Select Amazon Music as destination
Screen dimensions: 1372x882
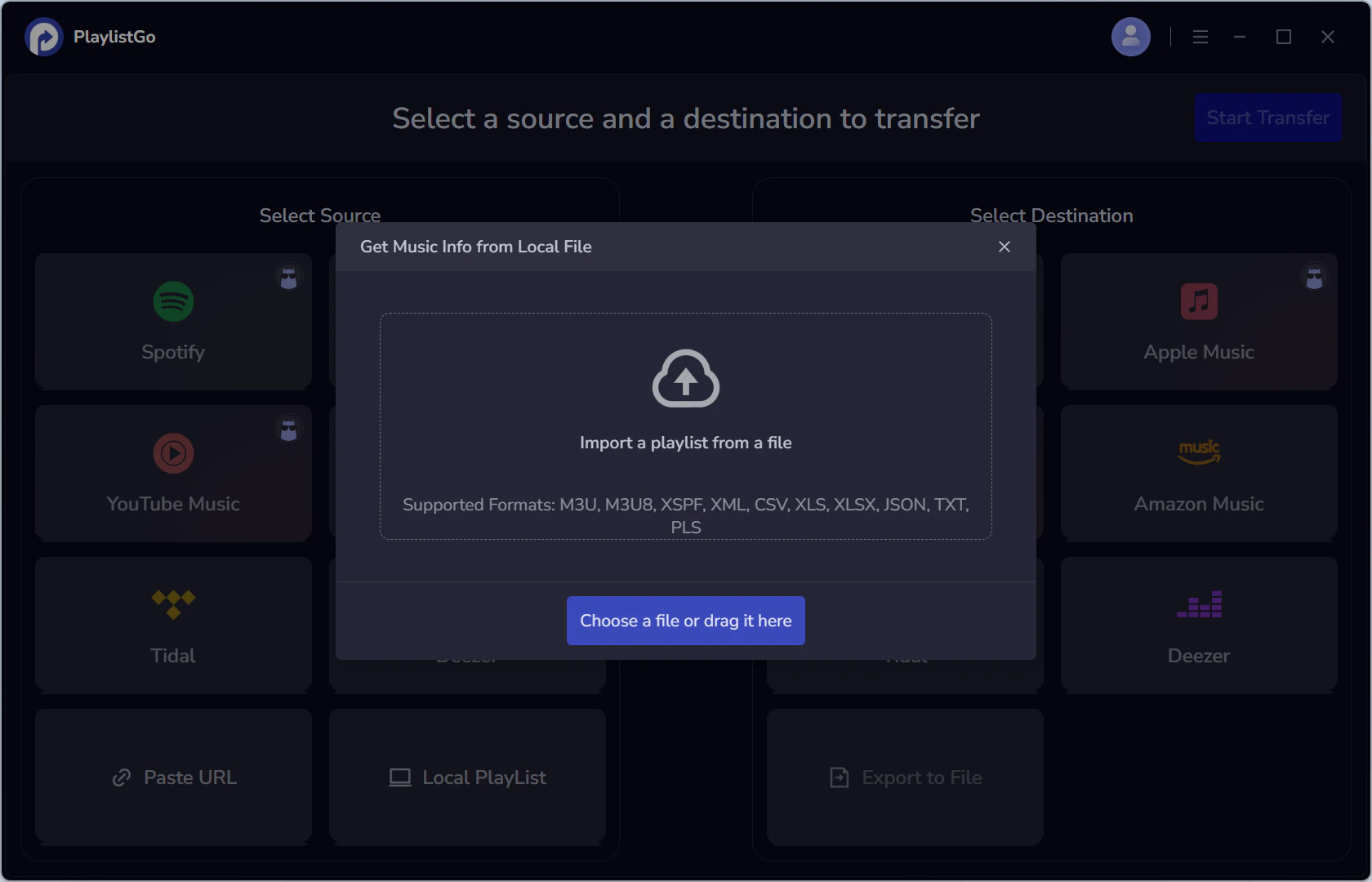pyautogui.click(x=1198, y=473)
